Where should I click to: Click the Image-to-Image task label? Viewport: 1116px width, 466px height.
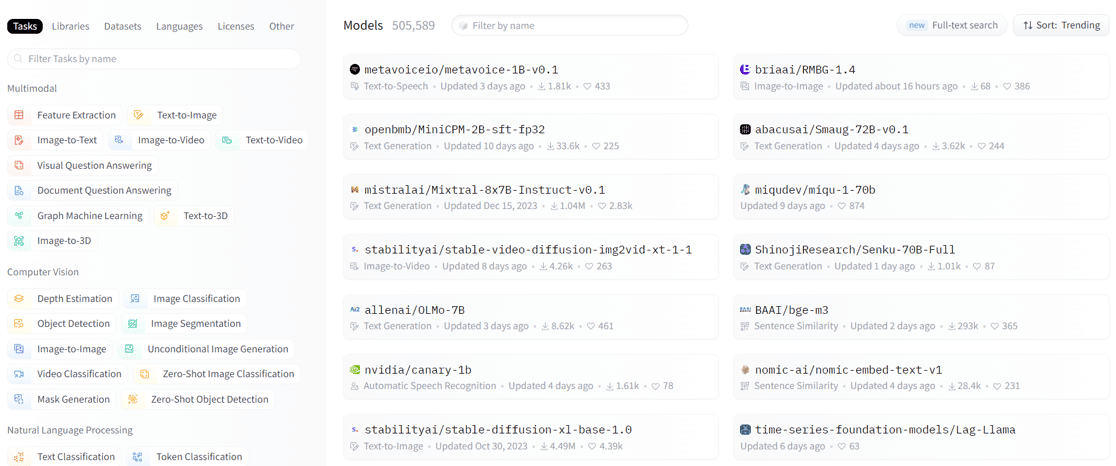click(x=71, y=349)
